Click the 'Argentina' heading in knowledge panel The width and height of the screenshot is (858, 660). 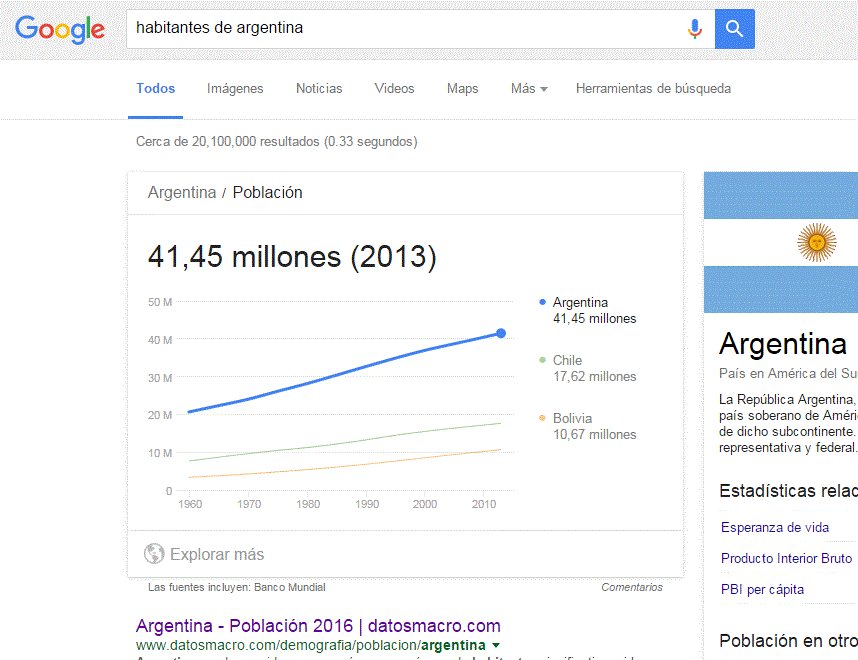pos(782,344)
